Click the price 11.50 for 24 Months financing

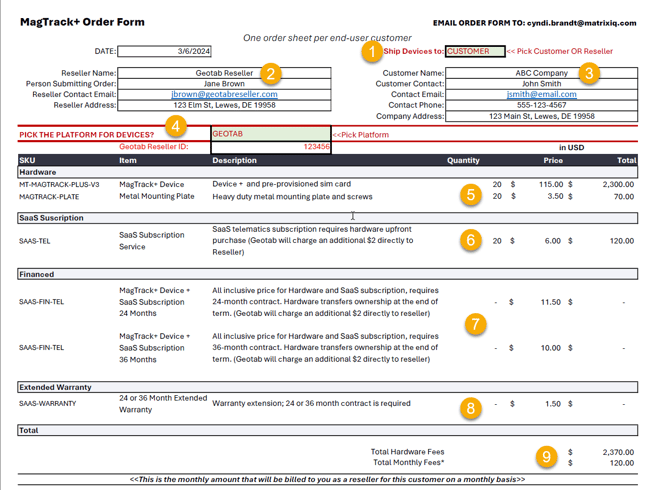point(551,302)
